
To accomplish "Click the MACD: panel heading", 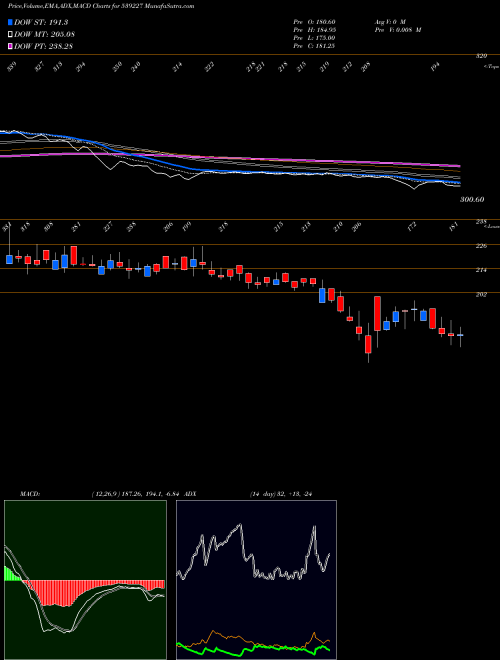I will (x=29, y=494).
